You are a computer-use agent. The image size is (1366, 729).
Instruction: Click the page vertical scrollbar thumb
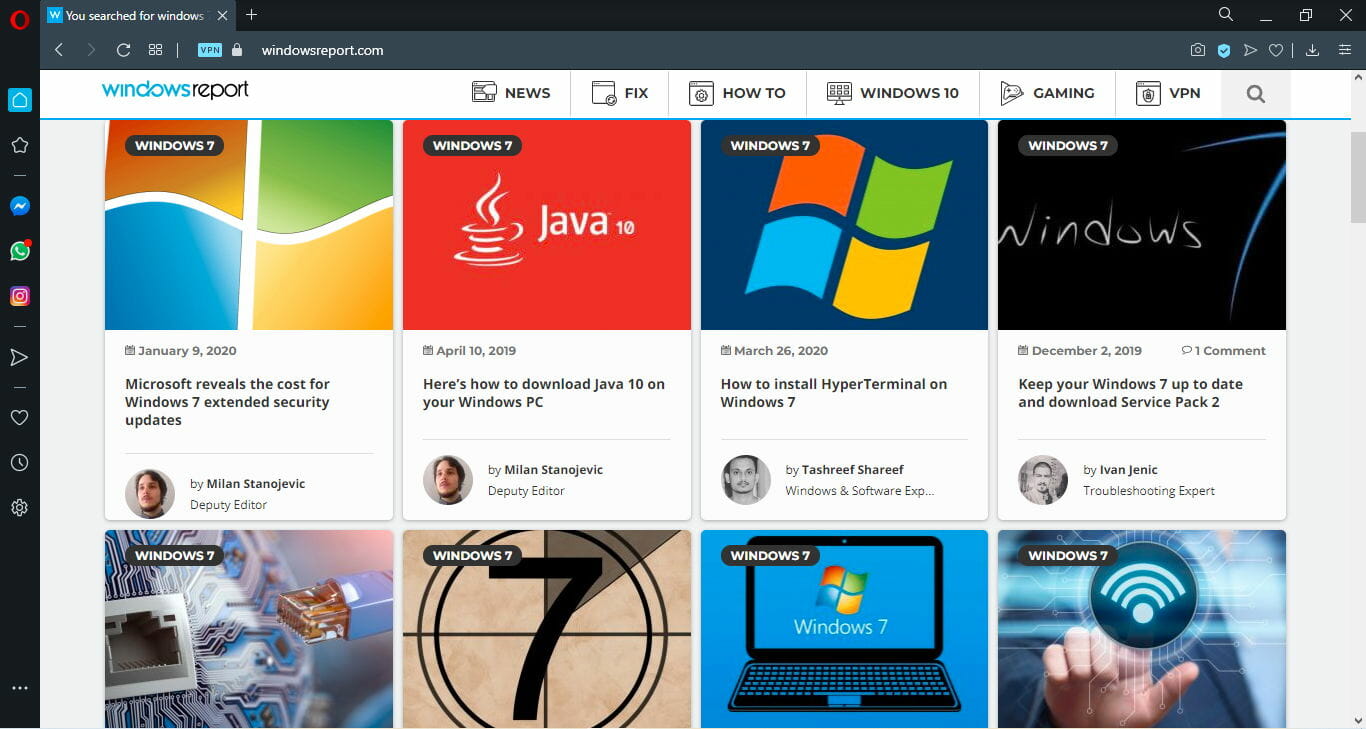click(1358, 177)
